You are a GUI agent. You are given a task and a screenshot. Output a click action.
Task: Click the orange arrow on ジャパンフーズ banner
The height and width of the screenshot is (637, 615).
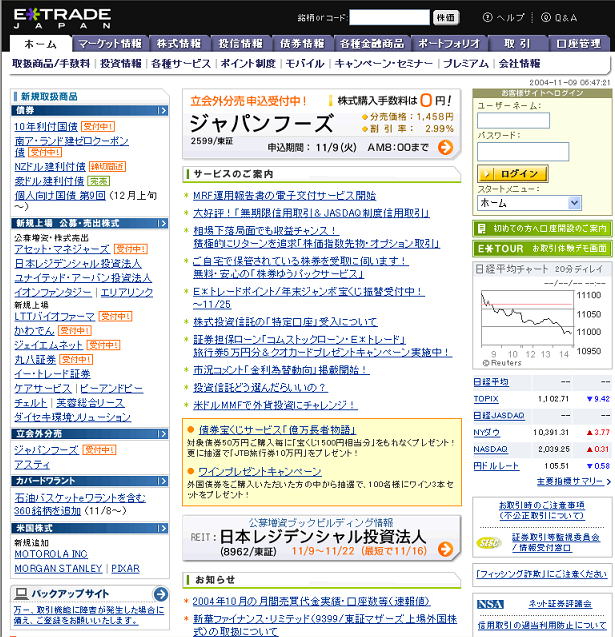(446, 147)
